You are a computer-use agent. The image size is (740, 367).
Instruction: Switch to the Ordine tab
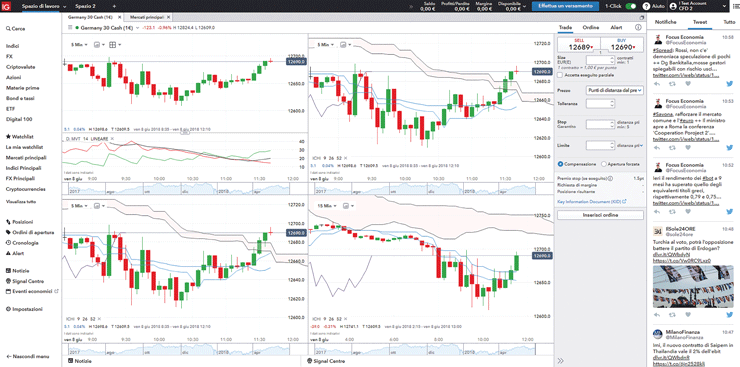[590, 28]
